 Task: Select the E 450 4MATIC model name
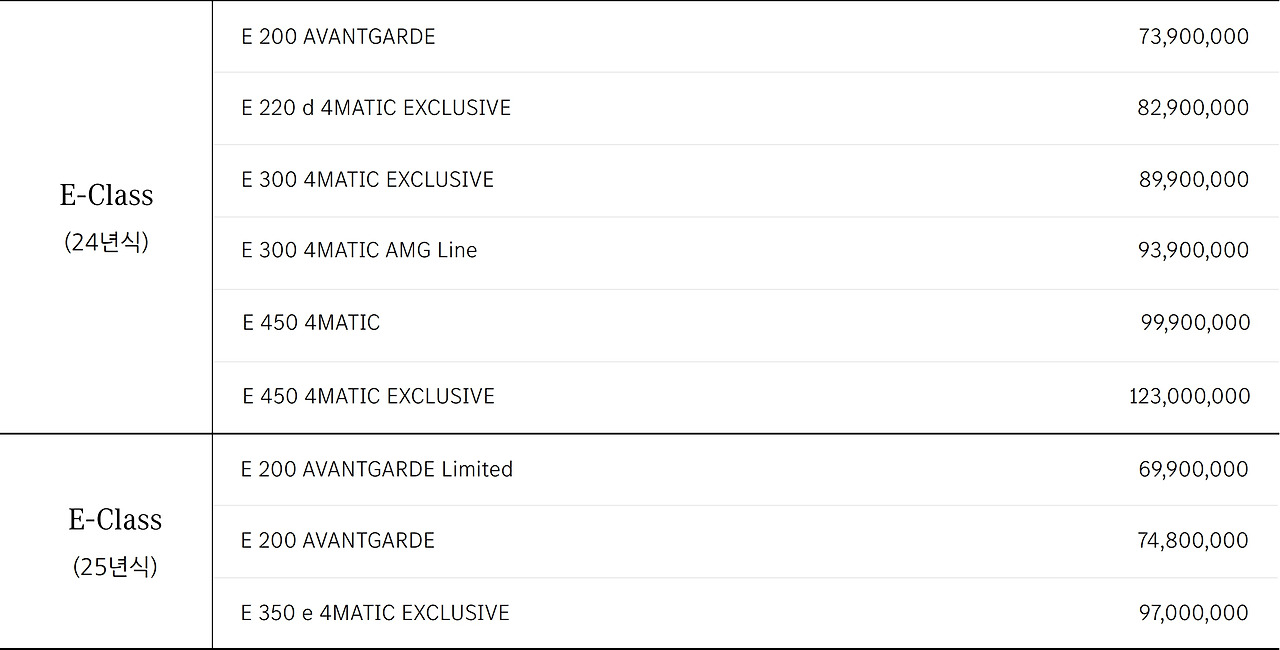(x=311, y=323)
